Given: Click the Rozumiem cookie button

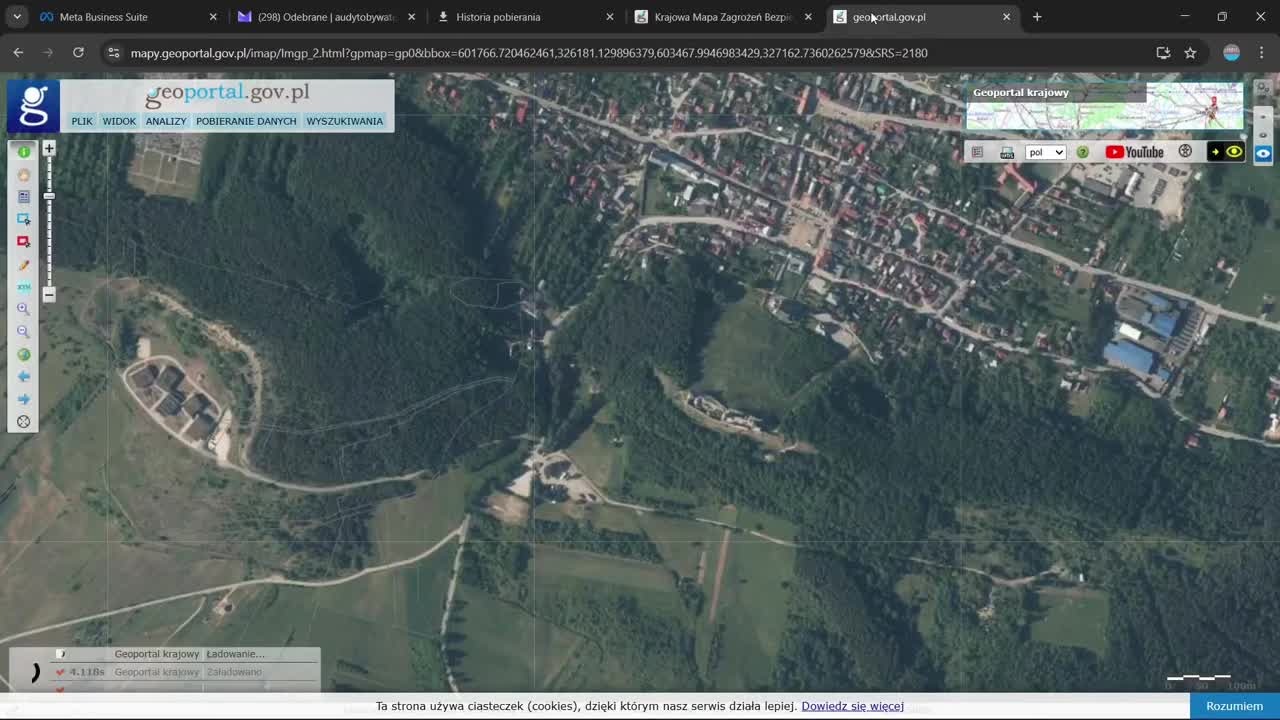Looking at the screenshot, I should click(x=1234, y=706).
